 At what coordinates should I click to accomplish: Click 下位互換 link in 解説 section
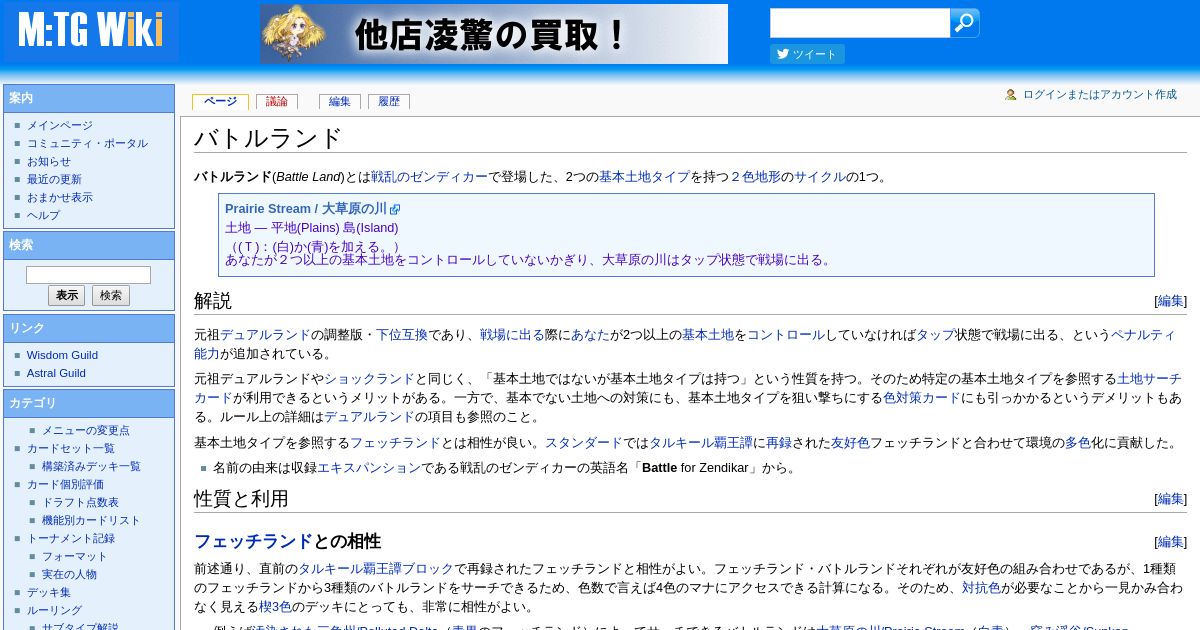point(402,335)
